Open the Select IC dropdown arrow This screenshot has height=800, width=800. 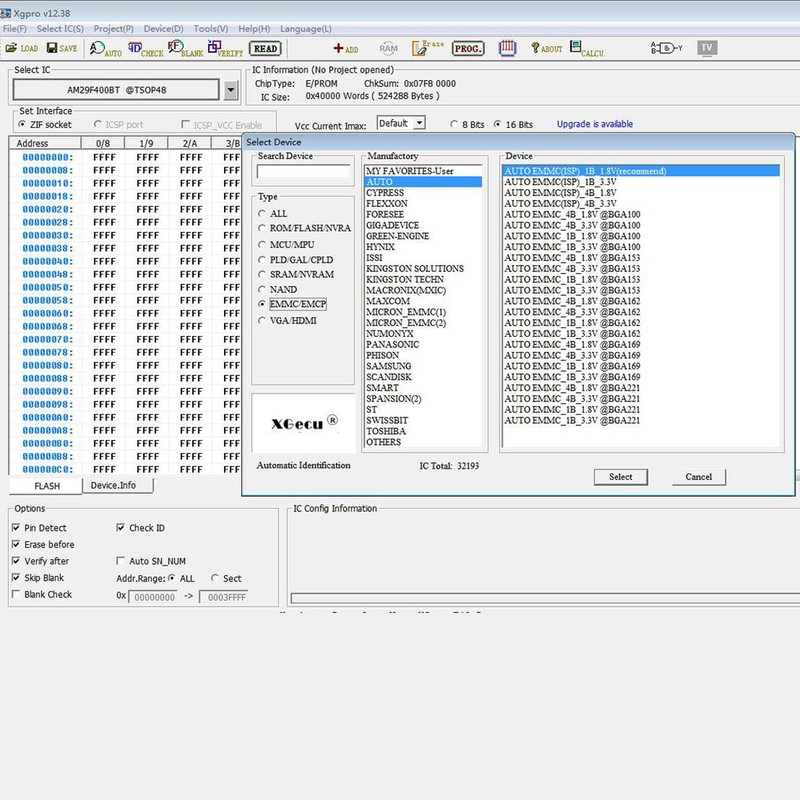click(x=231, y=90)
